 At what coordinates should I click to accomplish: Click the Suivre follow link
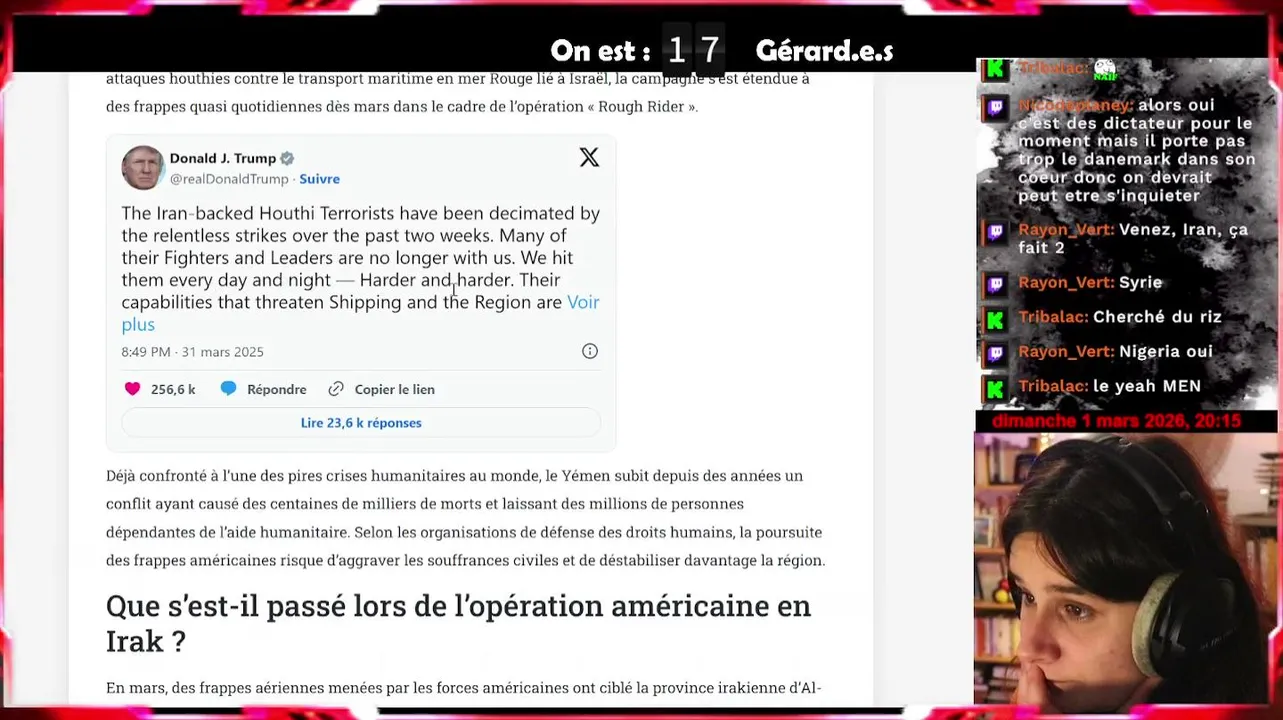[x=320, y=179]
